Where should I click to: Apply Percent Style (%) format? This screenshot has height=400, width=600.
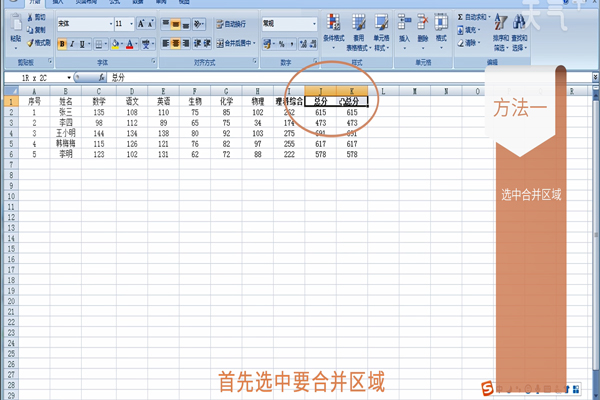click(x=282, y=44)
